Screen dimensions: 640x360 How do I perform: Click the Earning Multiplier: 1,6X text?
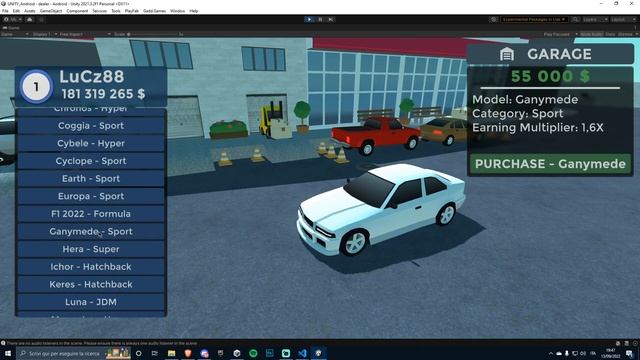538,128
